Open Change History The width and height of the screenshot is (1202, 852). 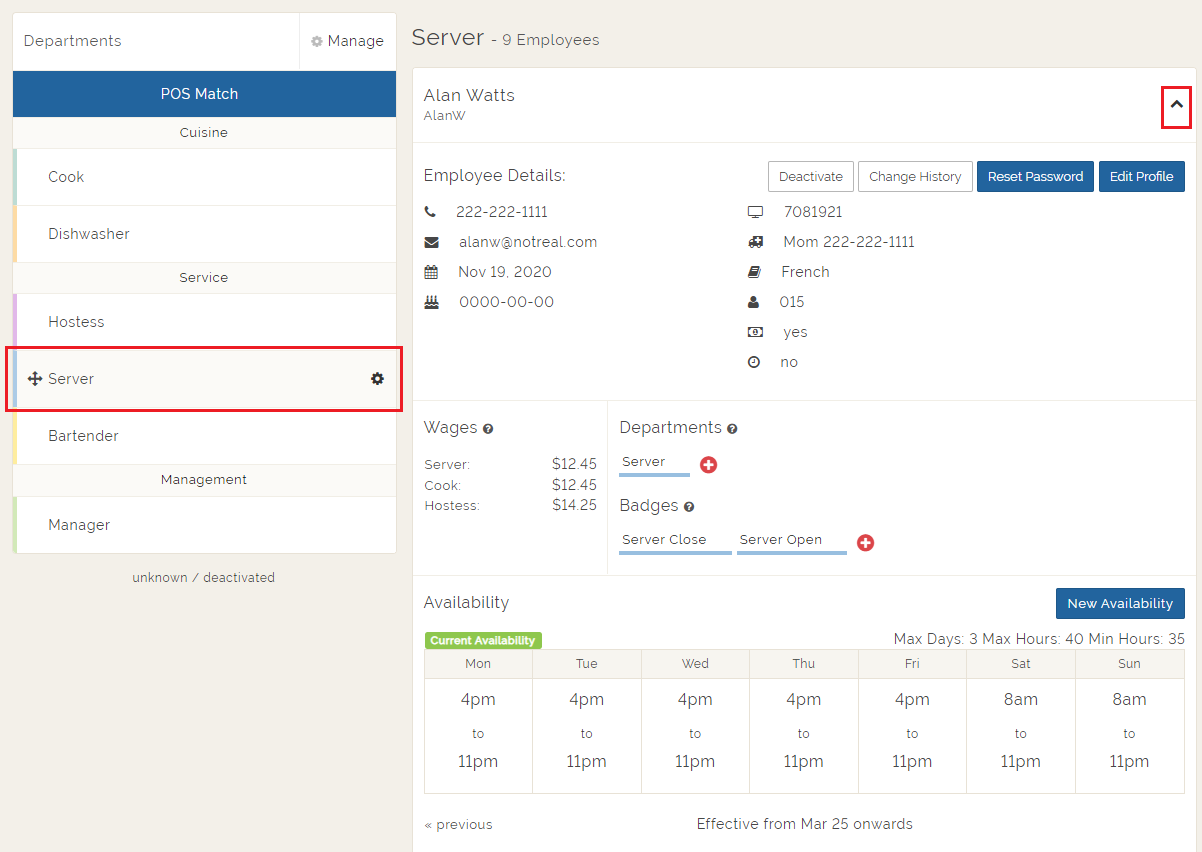[x=914, y=177]
